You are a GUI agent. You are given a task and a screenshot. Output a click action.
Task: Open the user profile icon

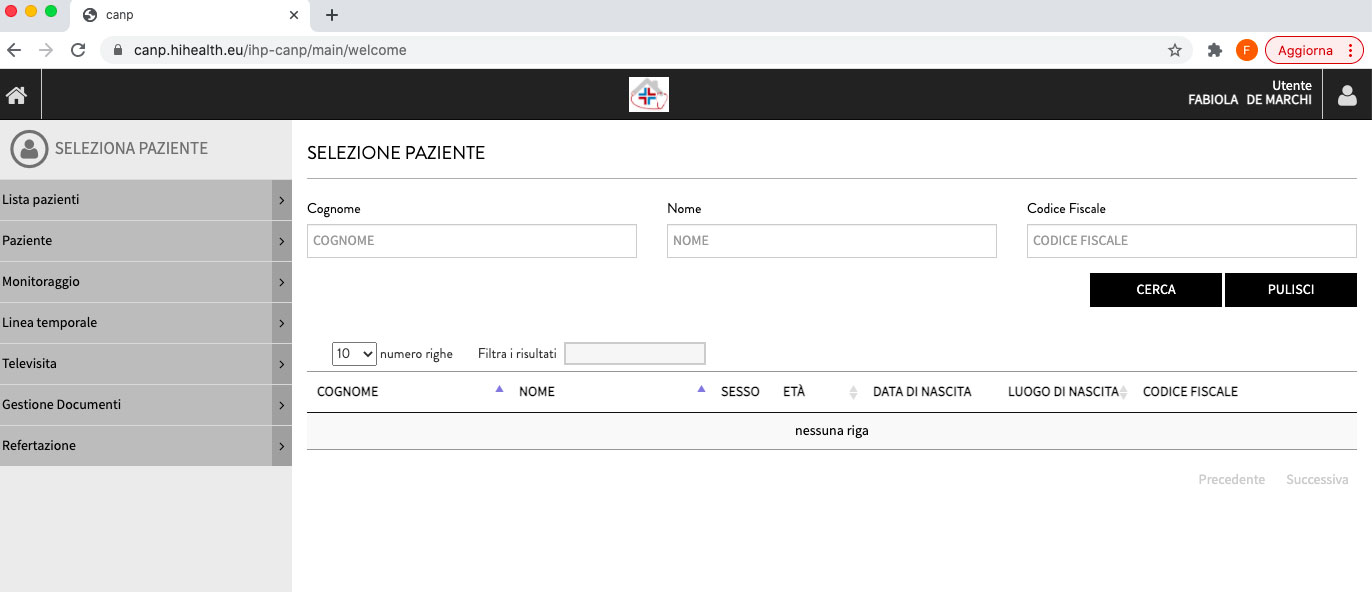[1347, 96]
